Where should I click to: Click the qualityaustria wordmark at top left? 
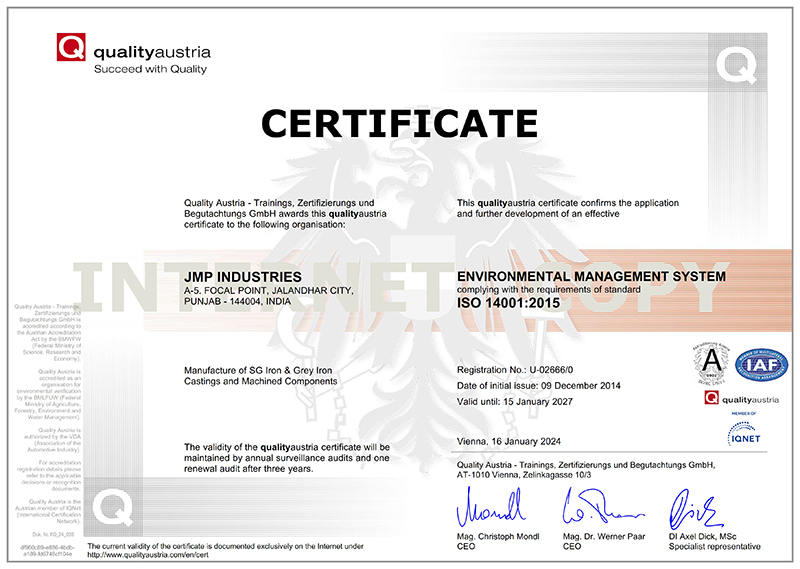click(x=152, y=53)
